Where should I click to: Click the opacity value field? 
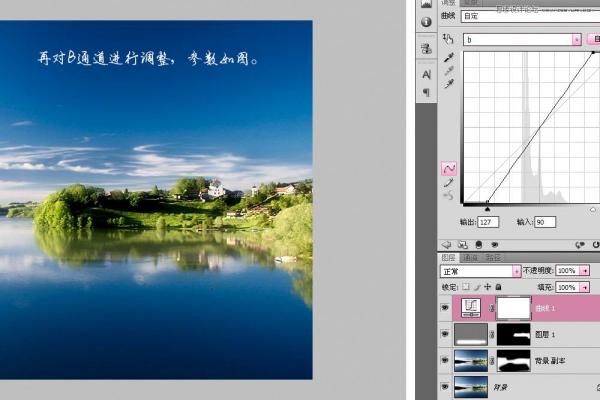click(568, 271)
